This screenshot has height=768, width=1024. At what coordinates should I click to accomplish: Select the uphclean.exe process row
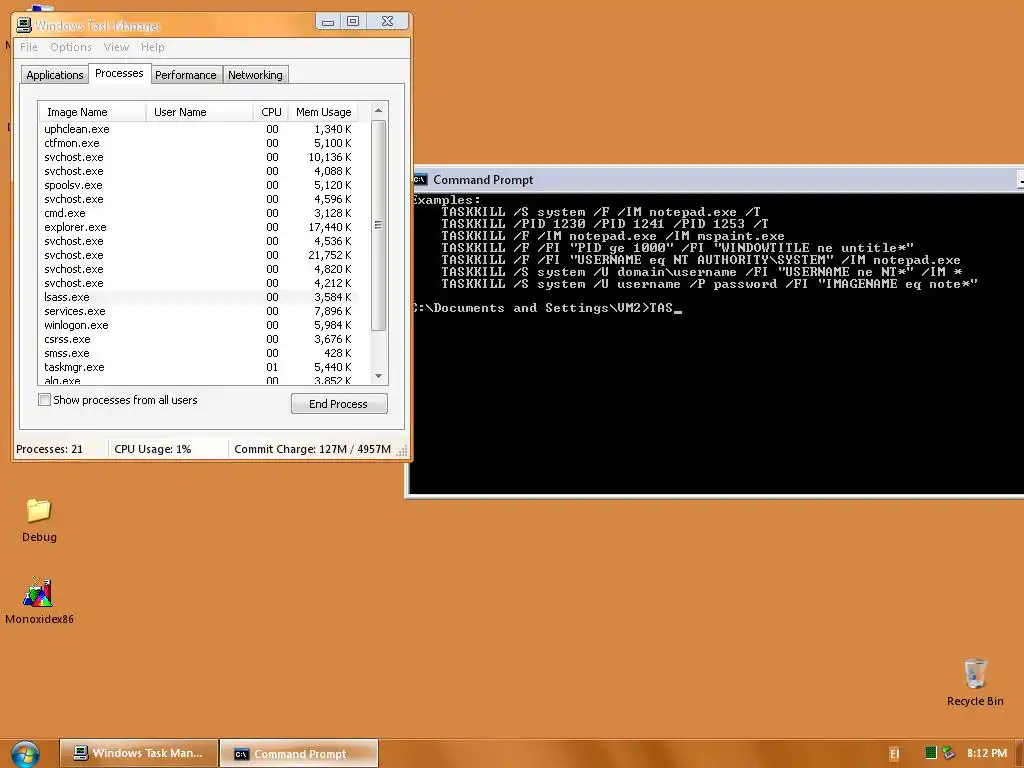pyautogui.click(x=199, y=129)
